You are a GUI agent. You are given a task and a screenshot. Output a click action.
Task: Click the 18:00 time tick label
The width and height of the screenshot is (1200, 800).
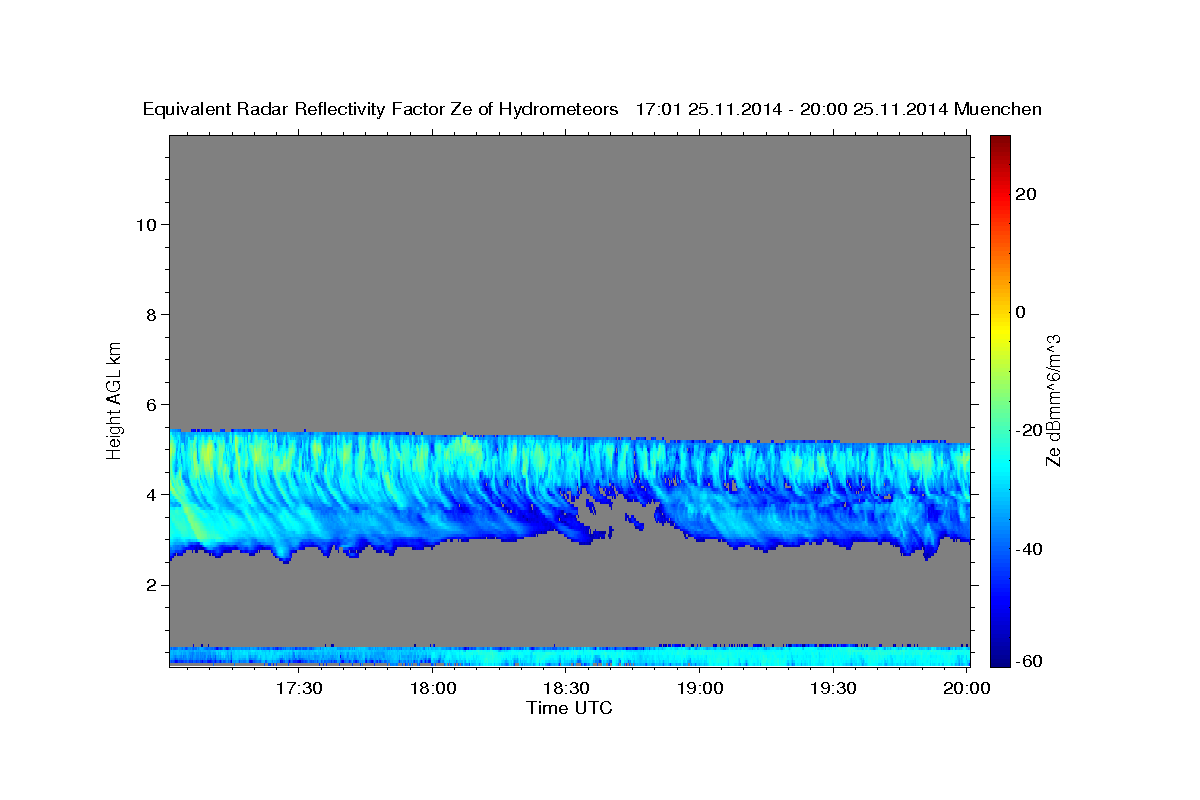pos(433,689)
